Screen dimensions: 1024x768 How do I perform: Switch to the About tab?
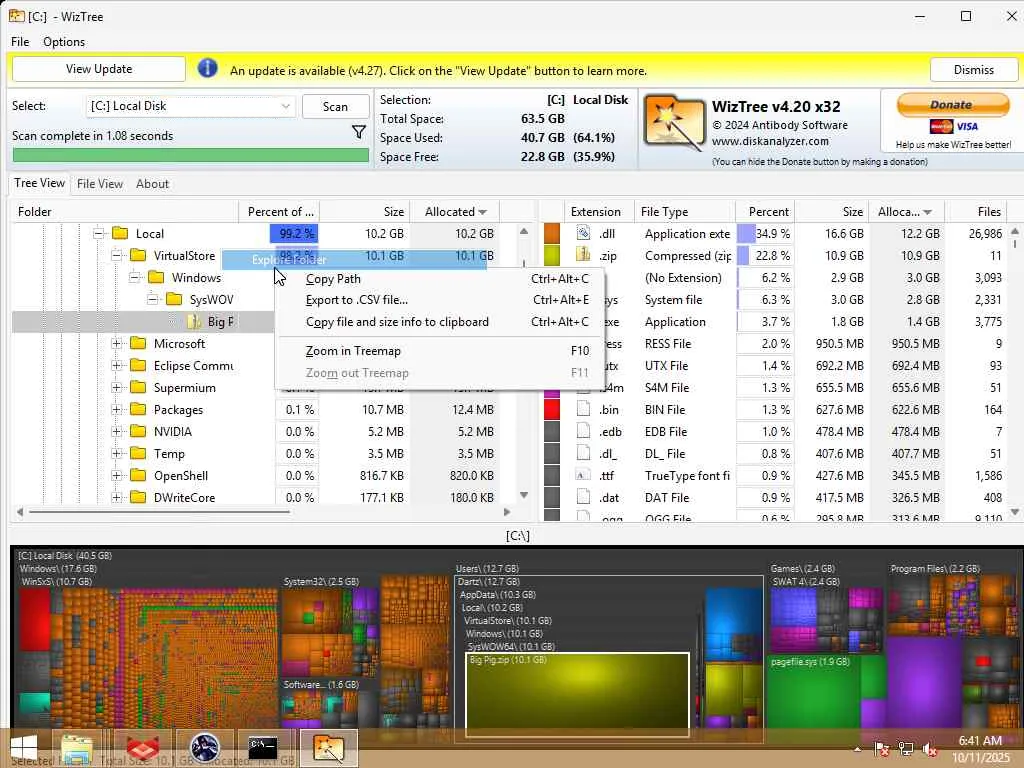click(152, 184)
